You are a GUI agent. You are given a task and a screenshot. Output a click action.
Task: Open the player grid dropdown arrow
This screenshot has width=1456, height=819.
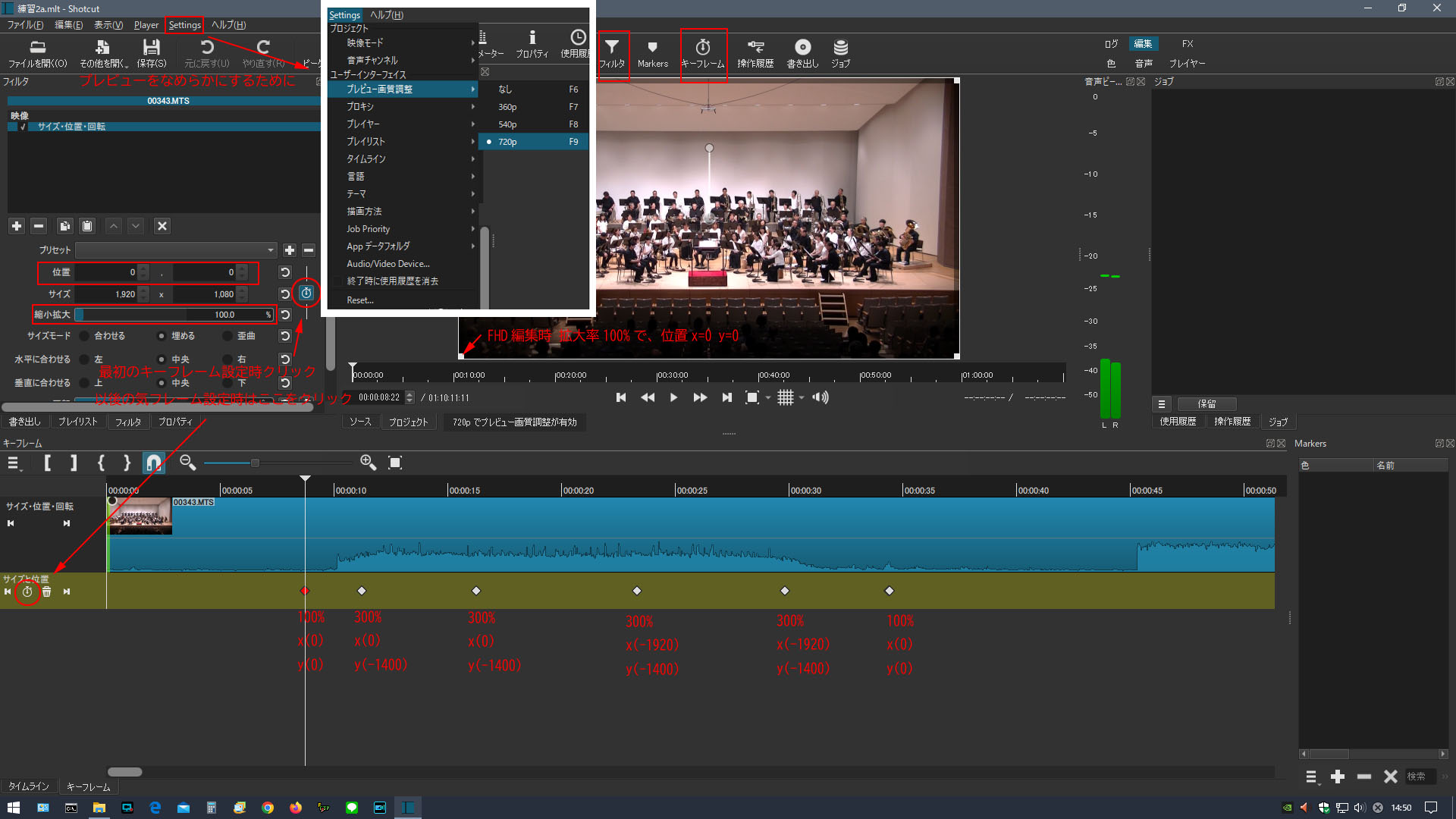tap(802, 398)
